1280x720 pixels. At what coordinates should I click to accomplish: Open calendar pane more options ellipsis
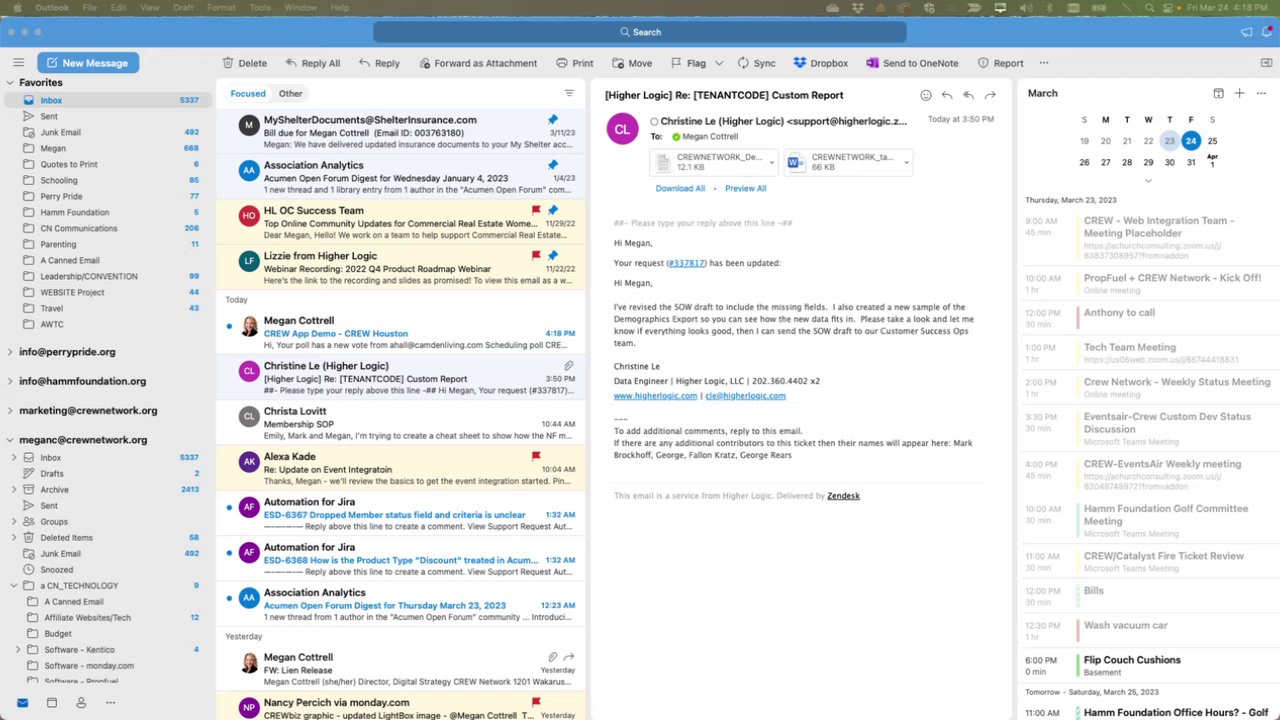[1261, 93]
